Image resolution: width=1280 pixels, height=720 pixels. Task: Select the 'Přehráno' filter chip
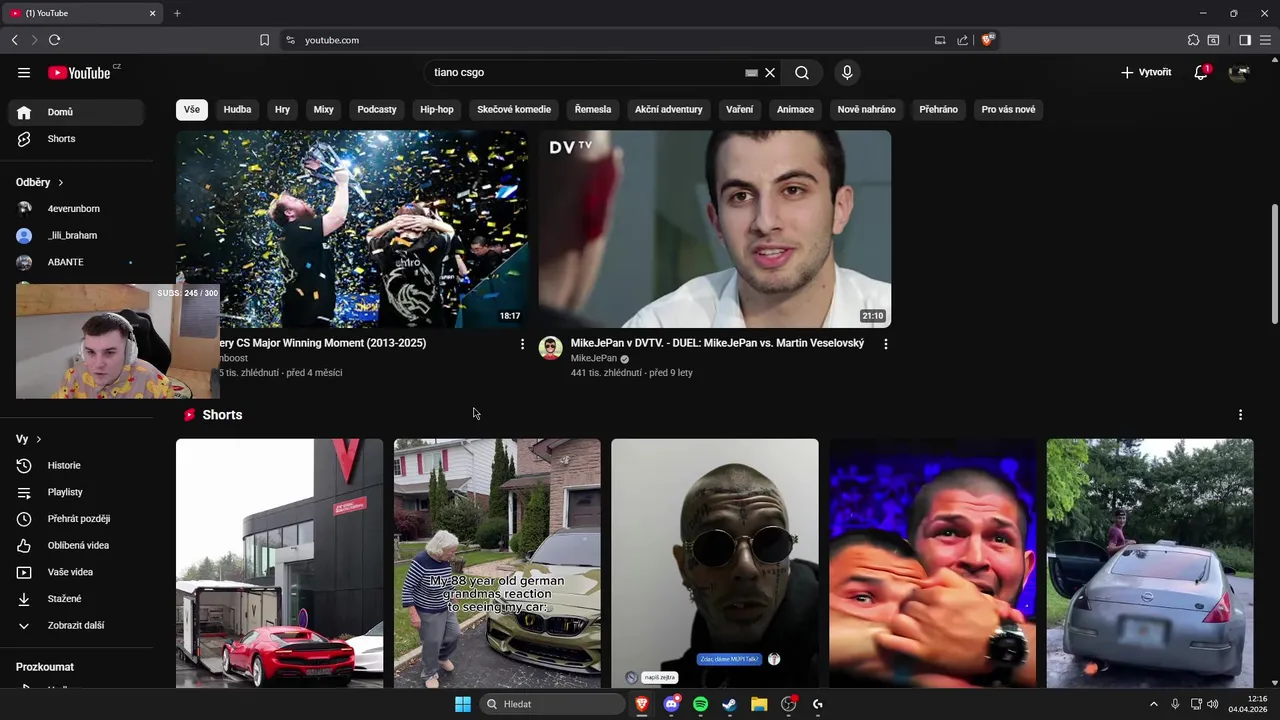pyautogui.click(x=938, y=109)
